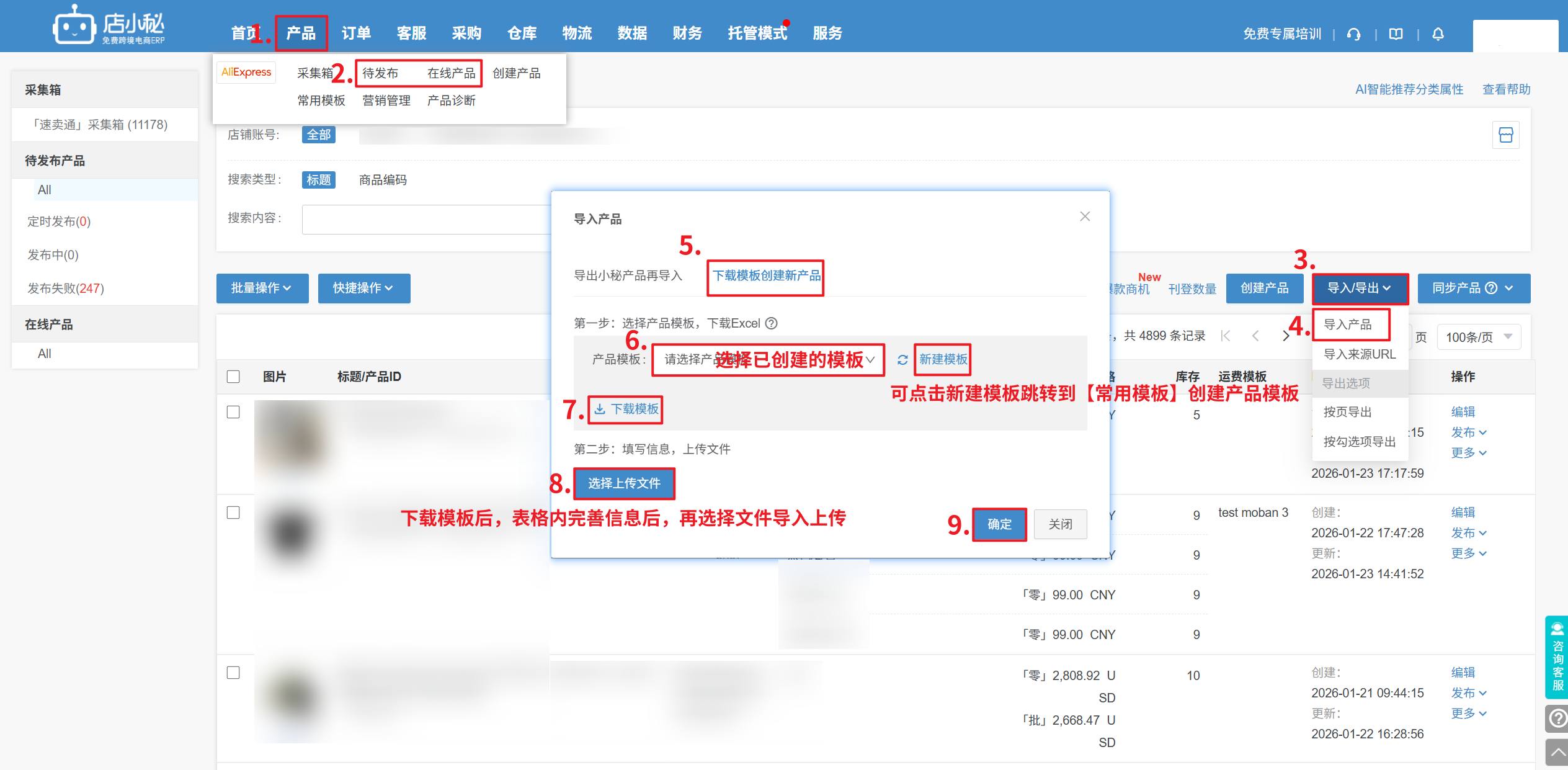Open the 咨询客服 floating widget

point(1557,658)
